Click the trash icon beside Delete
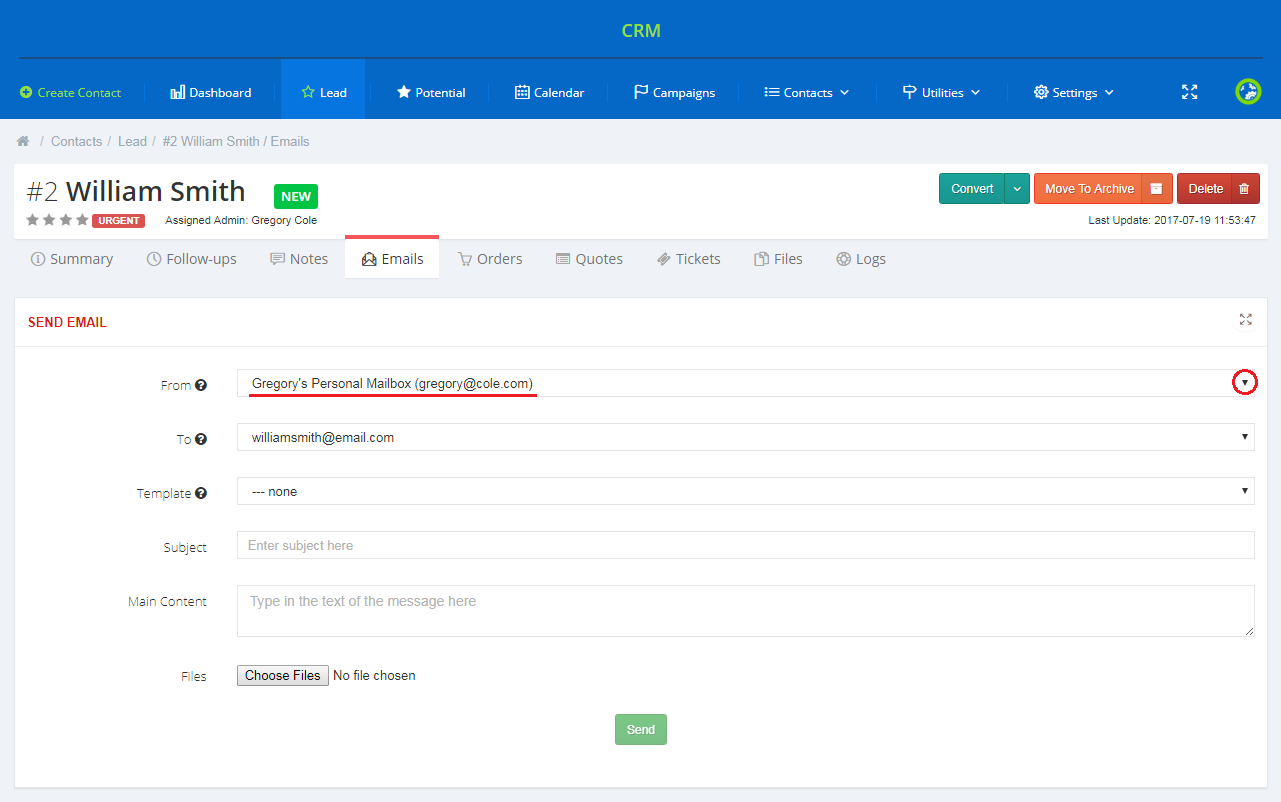1281x802 pixels. pos(1244,189)
